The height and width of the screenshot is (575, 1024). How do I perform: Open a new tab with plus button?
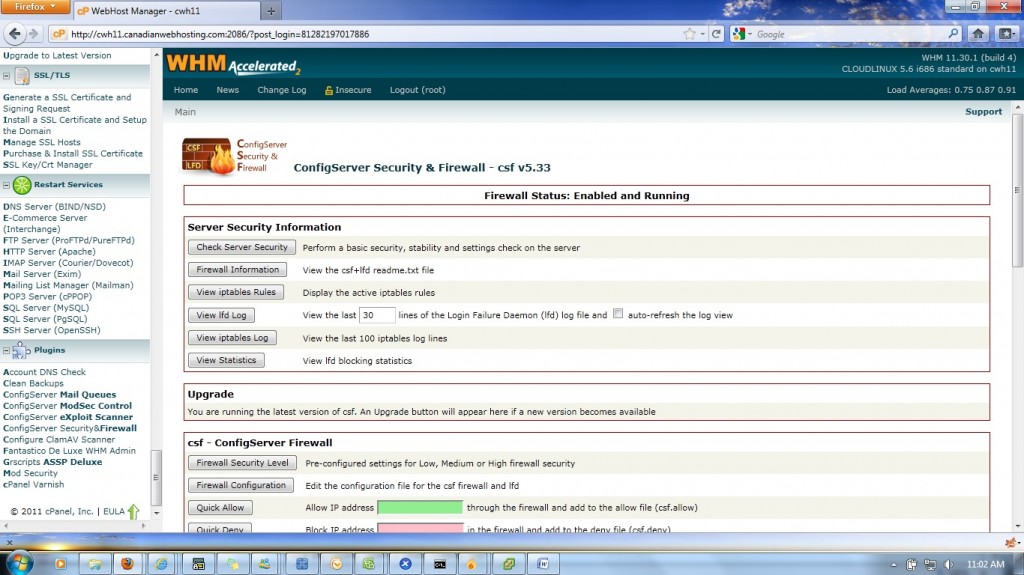click(x=271, y=10)
